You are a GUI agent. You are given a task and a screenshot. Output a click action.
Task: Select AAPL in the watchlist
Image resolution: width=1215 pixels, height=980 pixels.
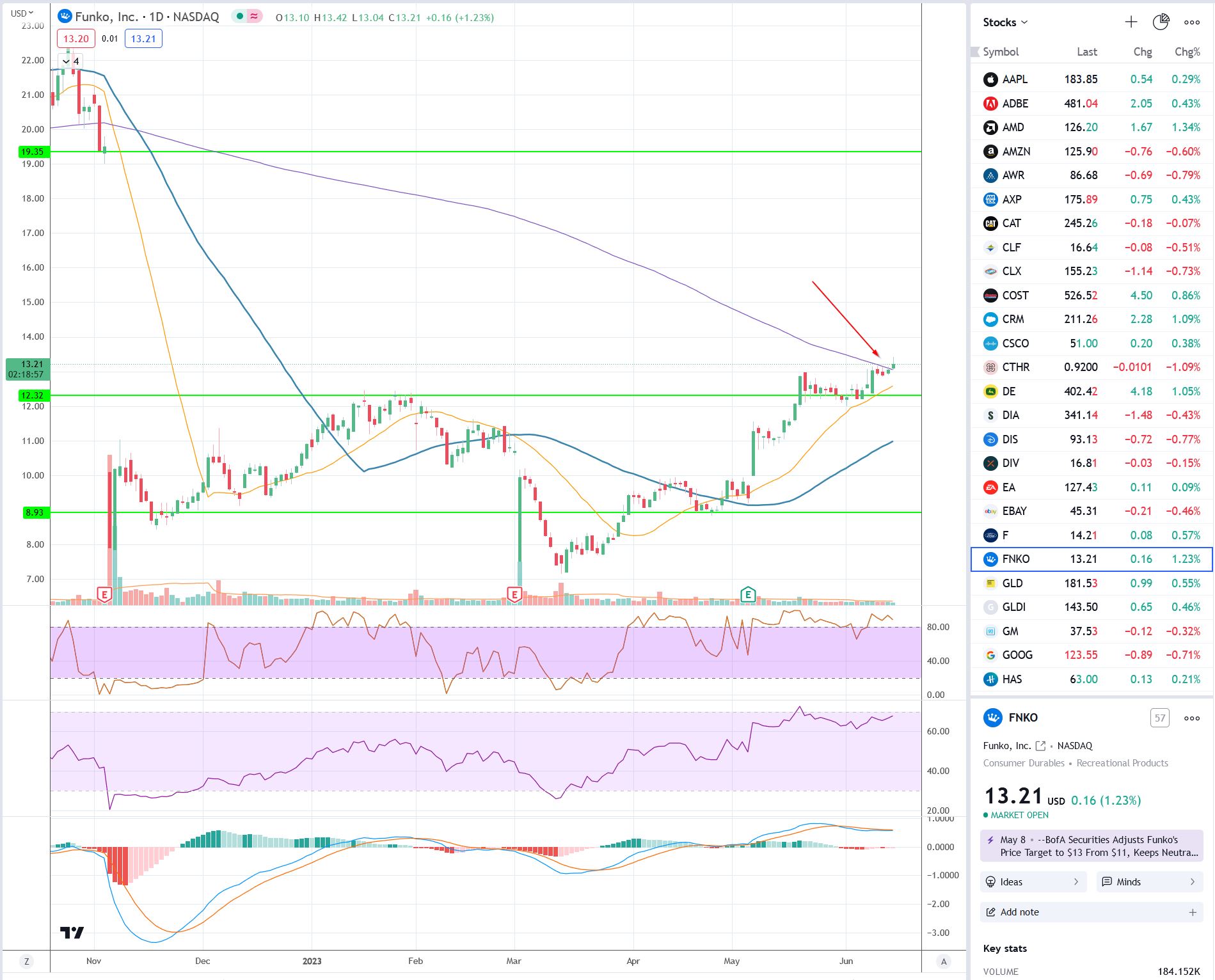(x=1092, y=79)
